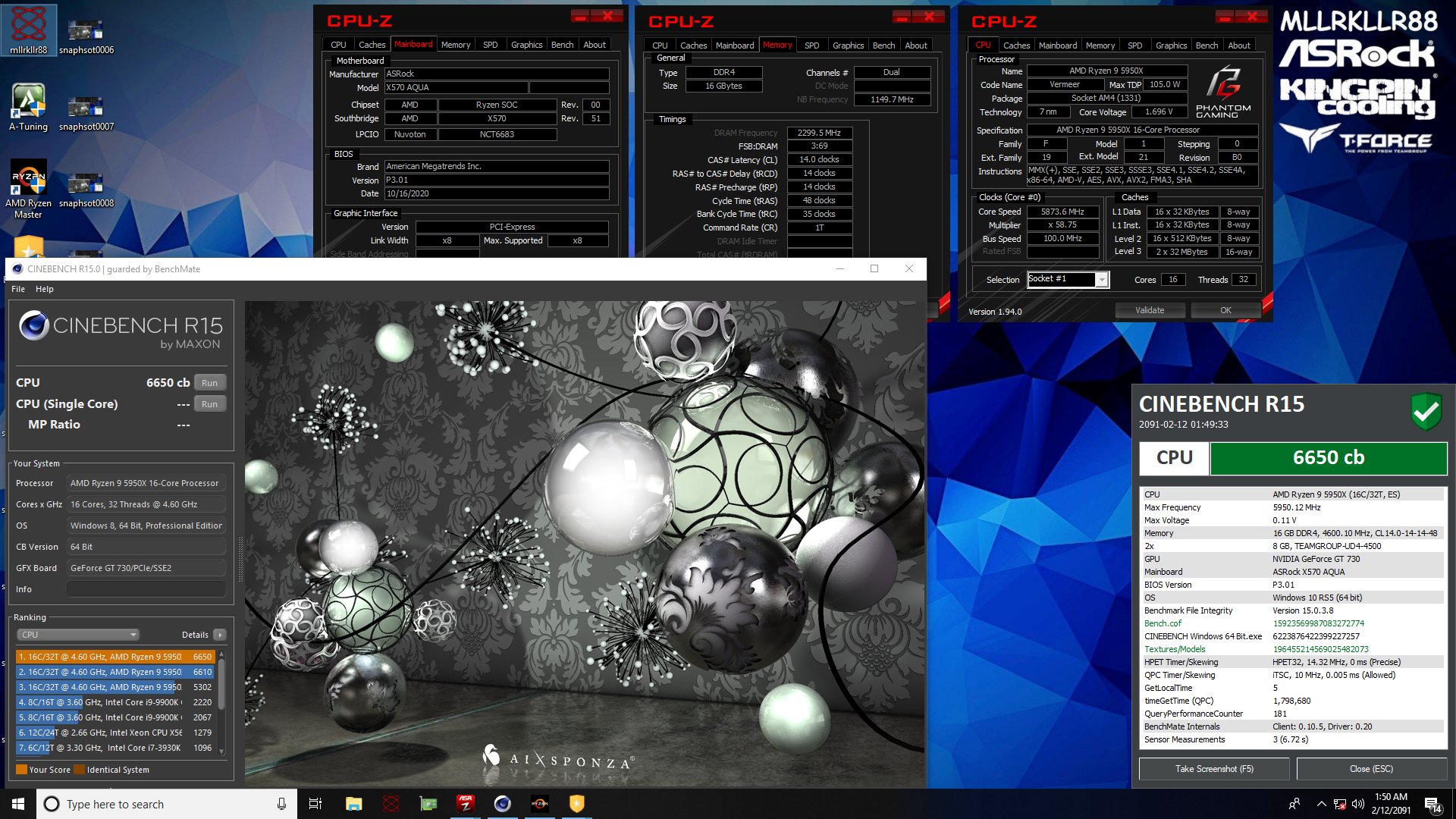Open the snaphsot0008 desktop file

(86, 190)
